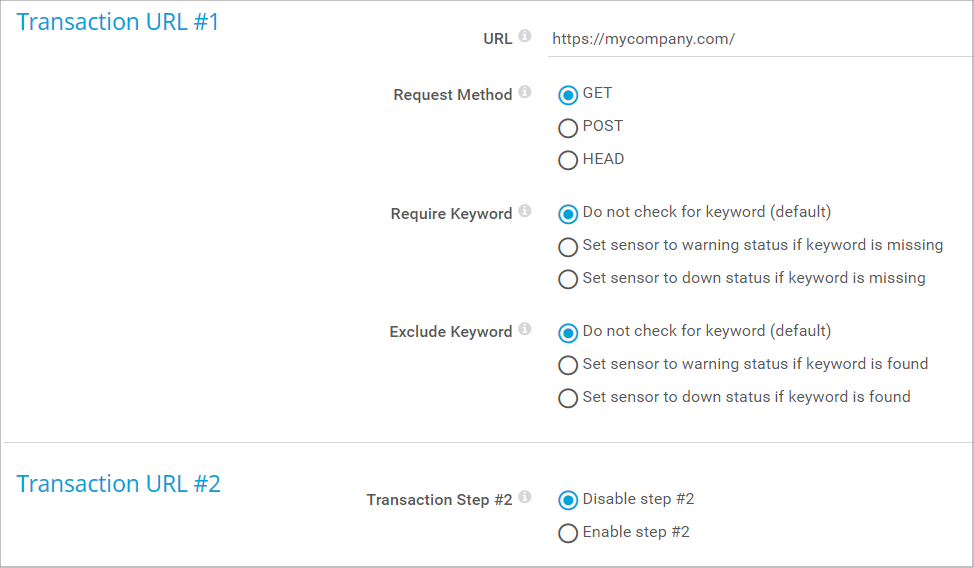This screenshot has height=568, width=974.
Task: Select require keyword 'Do not check' option
Action: (568, 214)
